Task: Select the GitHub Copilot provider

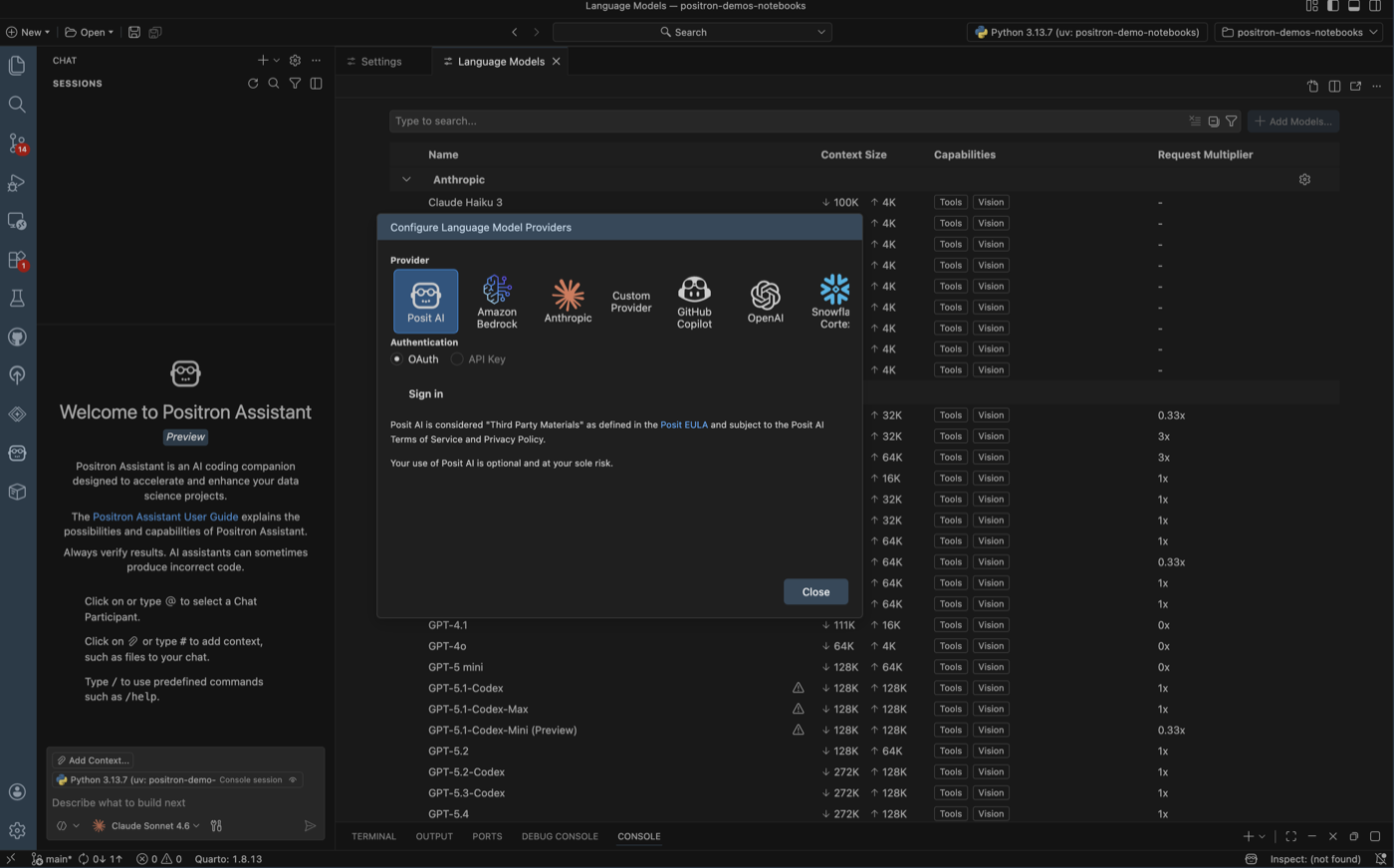Action: coord(694,302)
